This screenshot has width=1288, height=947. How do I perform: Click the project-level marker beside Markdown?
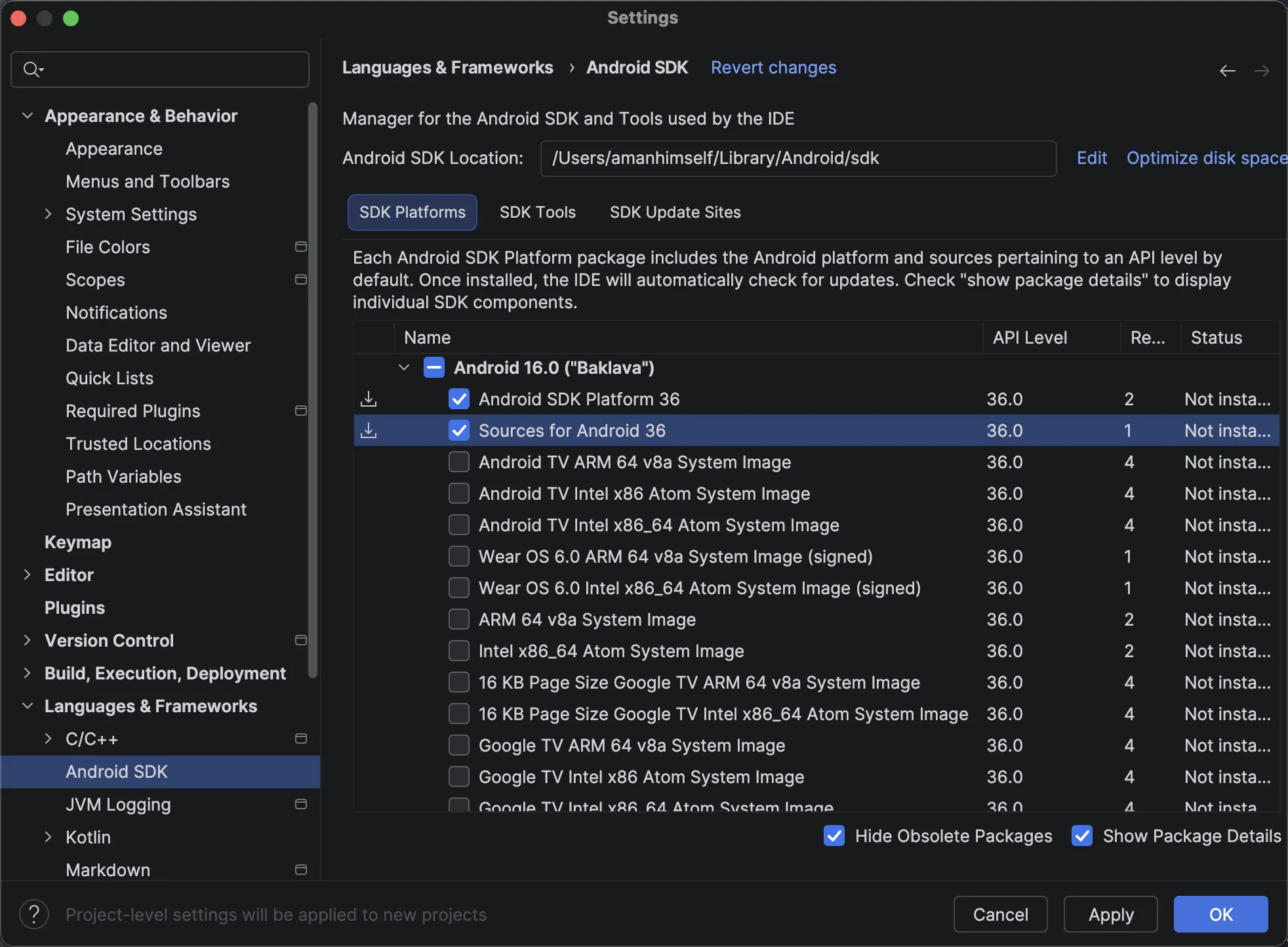tap(301, 870)
